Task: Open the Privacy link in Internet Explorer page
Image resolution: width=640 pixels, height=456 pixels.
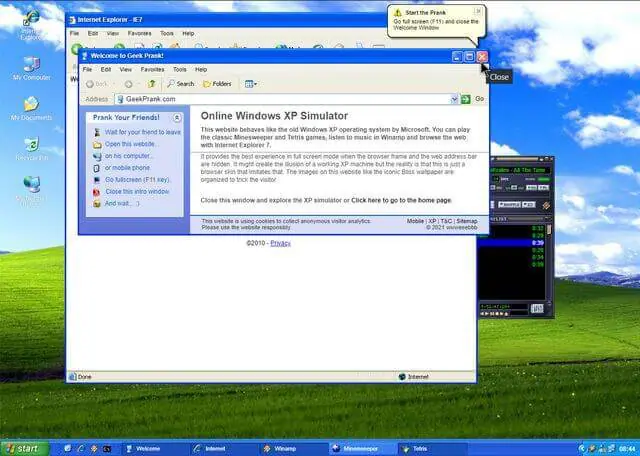Action: click(280, 243)
